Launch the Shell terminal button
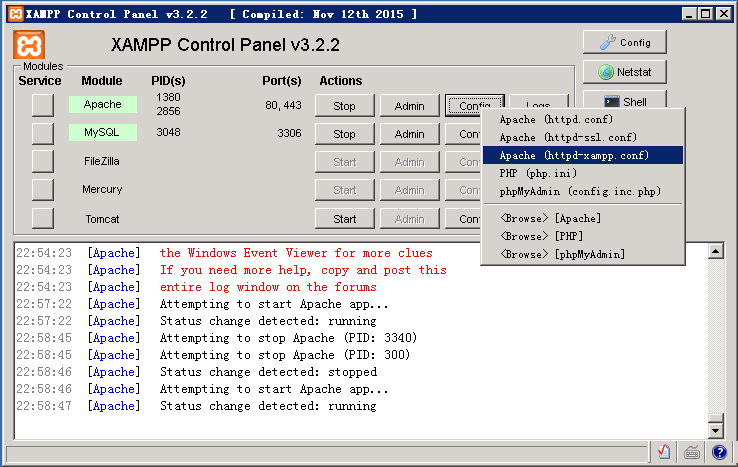Screen dimensions: 738x467 (625, 100)
